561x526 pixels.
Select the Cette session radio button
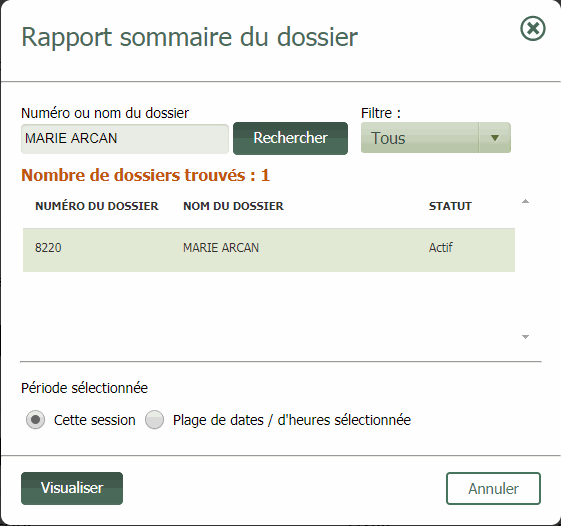tap(35, 420)
